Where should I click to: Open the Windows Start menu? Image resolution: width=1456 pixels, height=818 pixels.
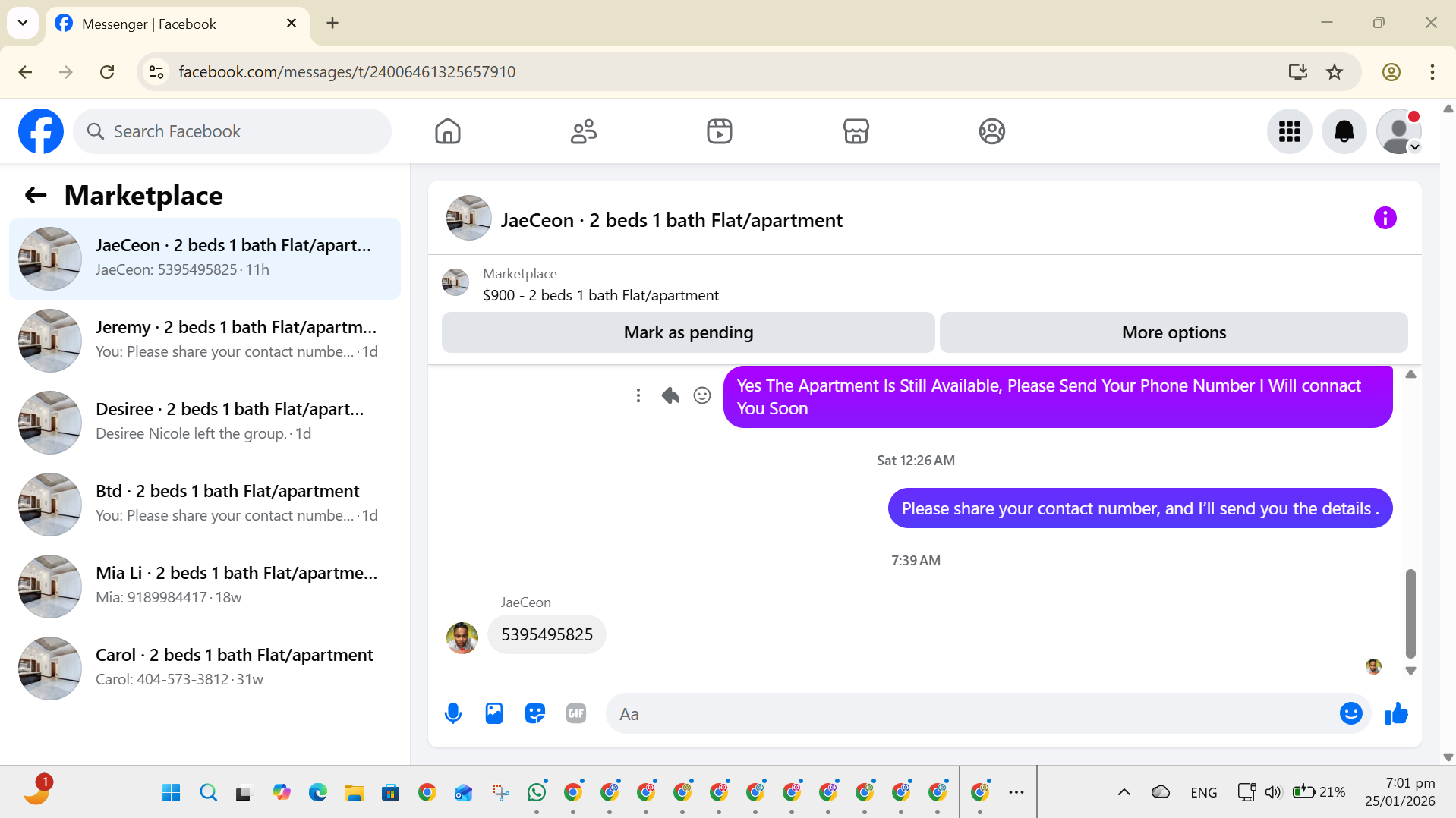click(x=172, y=792)
